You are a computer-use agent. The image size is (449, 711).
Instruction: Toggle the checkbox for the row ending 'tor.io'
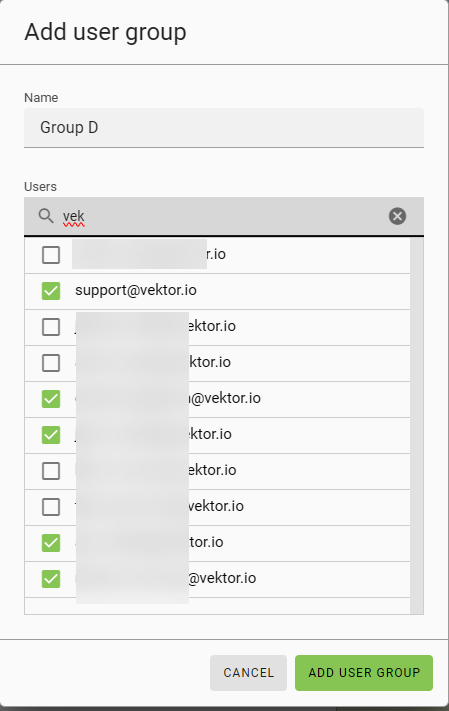(x=51, y=543)
